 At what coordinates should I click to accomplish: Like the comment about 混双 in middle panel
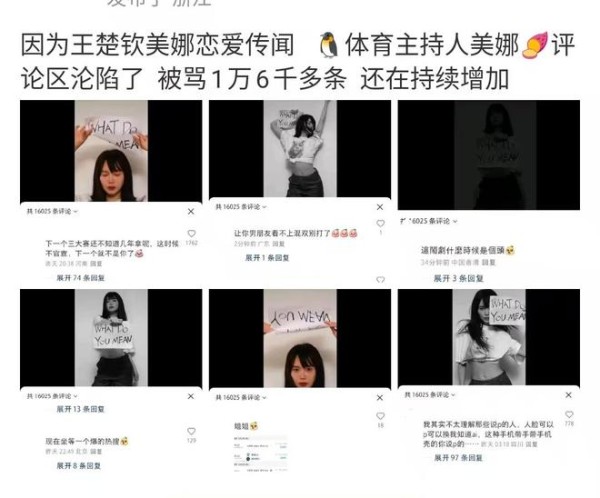(x=380, y=223)
